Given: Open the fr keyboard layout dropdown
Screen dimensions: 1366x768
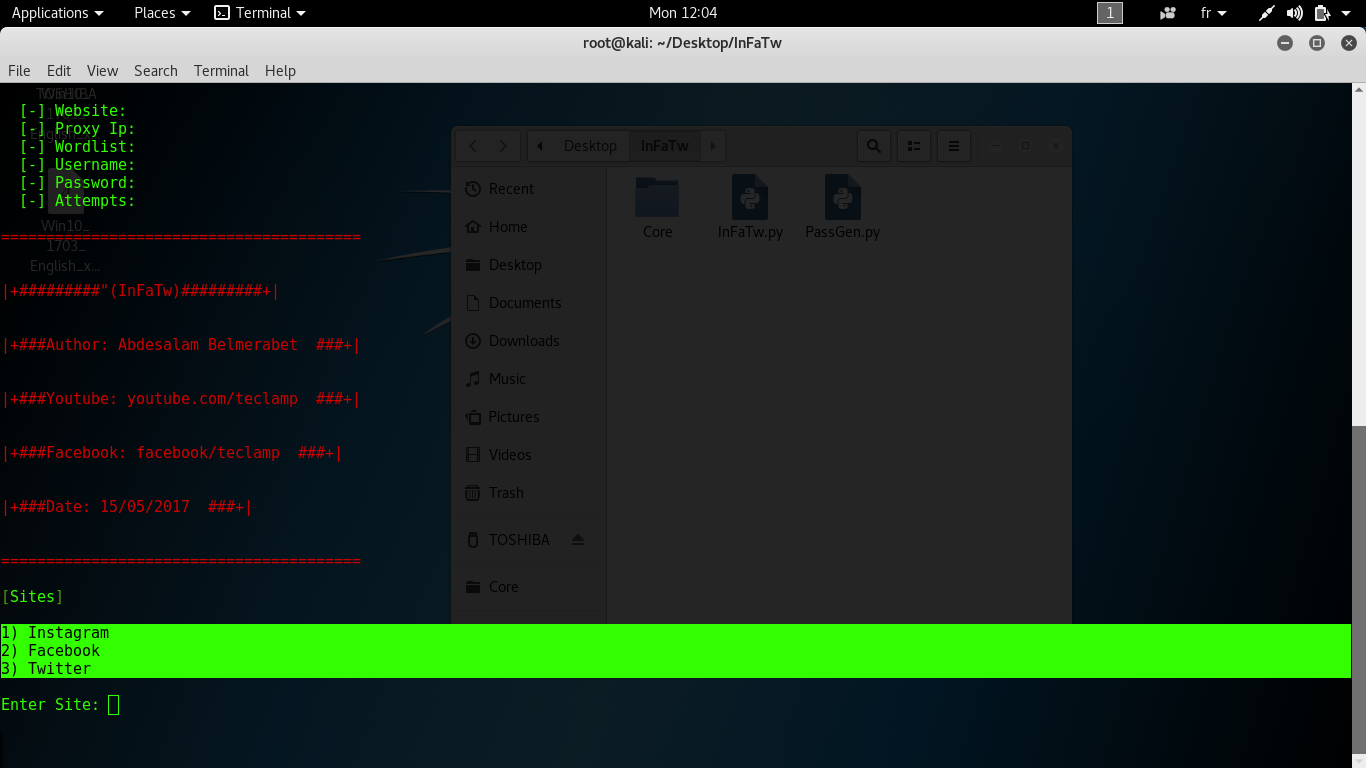Looking at the screenshot, I should (x=1213, y=13).
